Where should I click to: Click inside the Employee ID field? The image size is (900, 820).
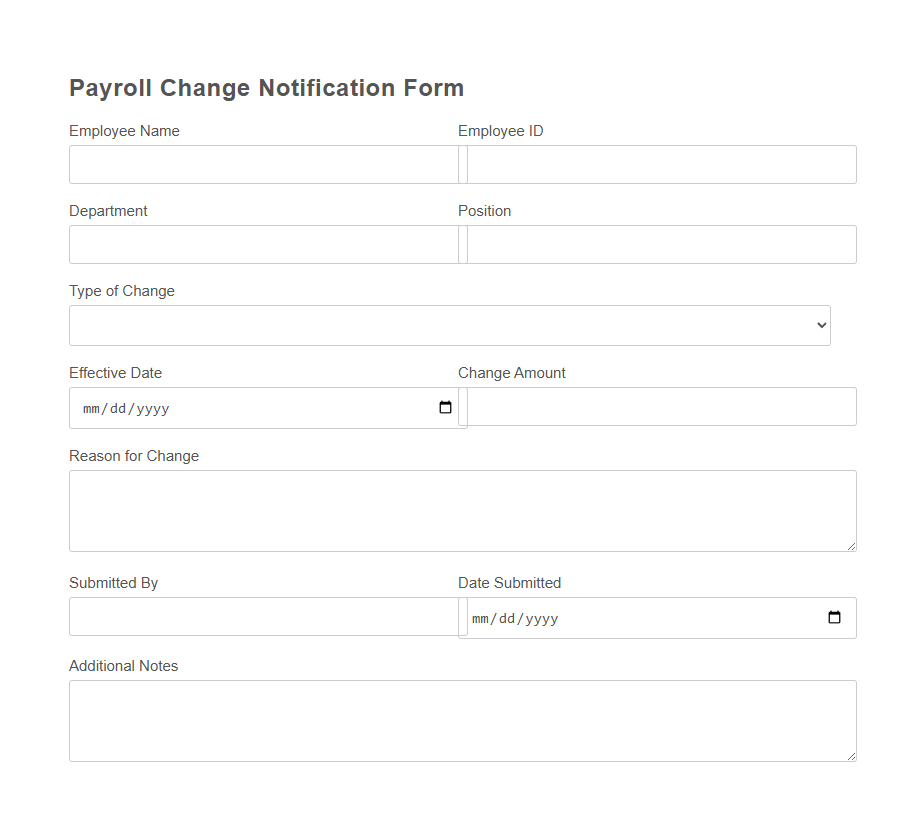660,164
